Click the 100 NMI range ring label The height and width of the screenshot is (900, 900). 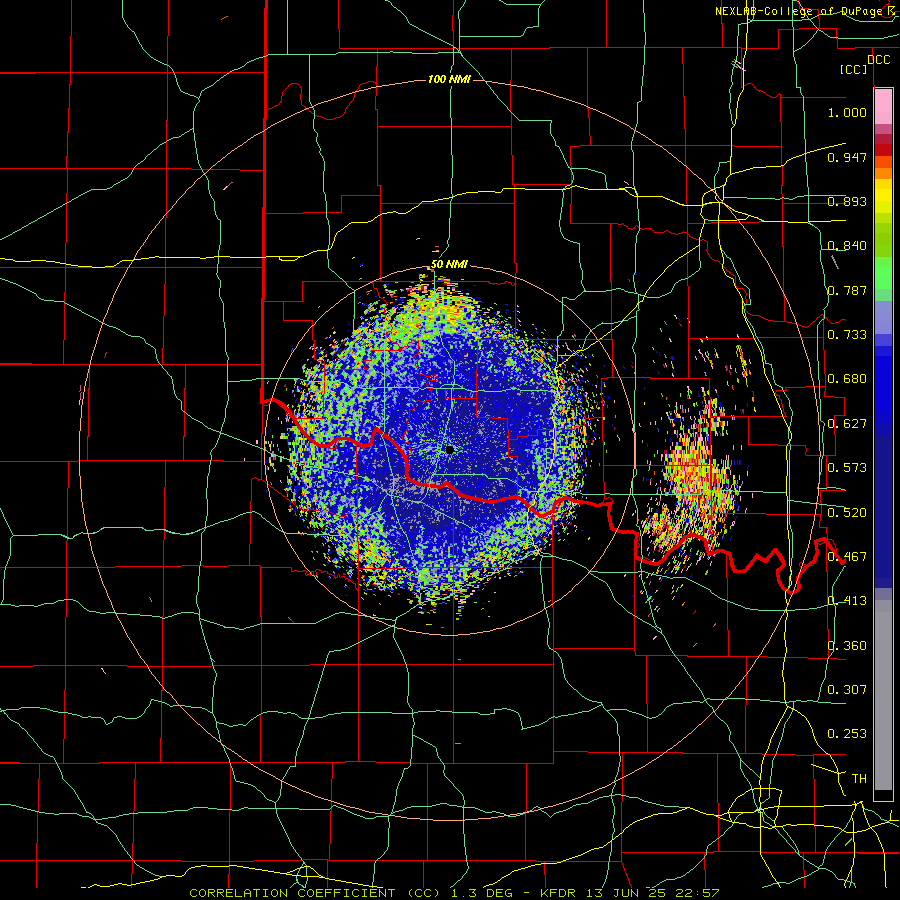click(449, 79)
